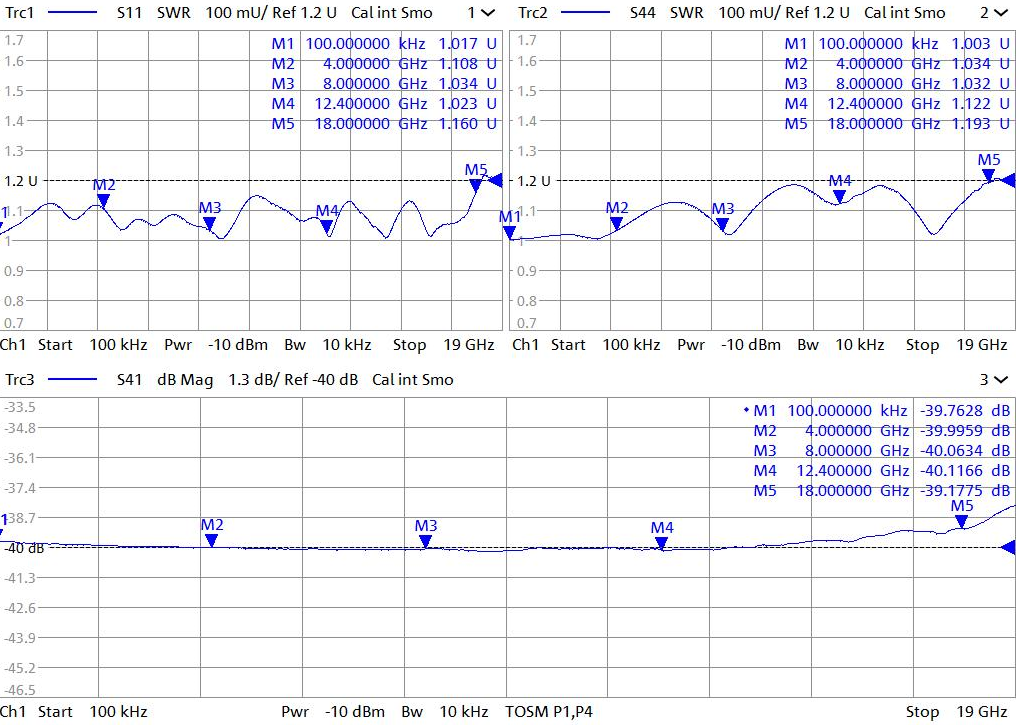Open diagram 2 dropdown chevron
The width and height of the screenshot is (1016, 725).
click(1000, 13)
